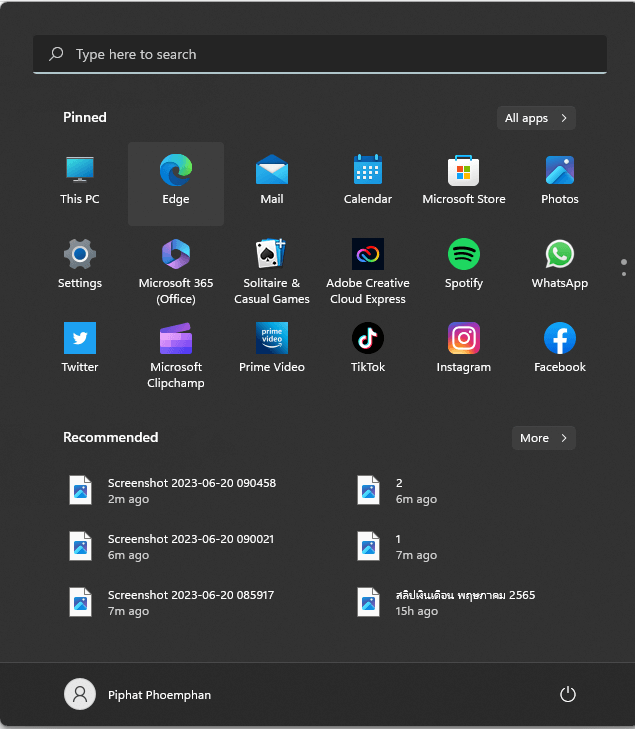The image size is (635, 729).
Task: Open the power options button
Action: 568,694
